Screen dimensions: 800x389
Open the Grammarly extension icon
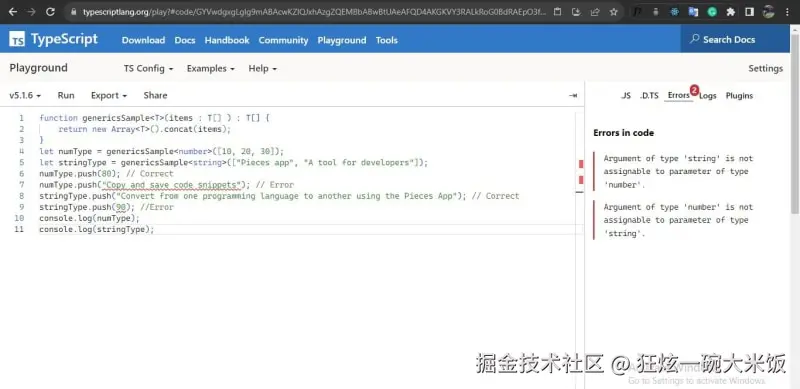click(712, 12)
